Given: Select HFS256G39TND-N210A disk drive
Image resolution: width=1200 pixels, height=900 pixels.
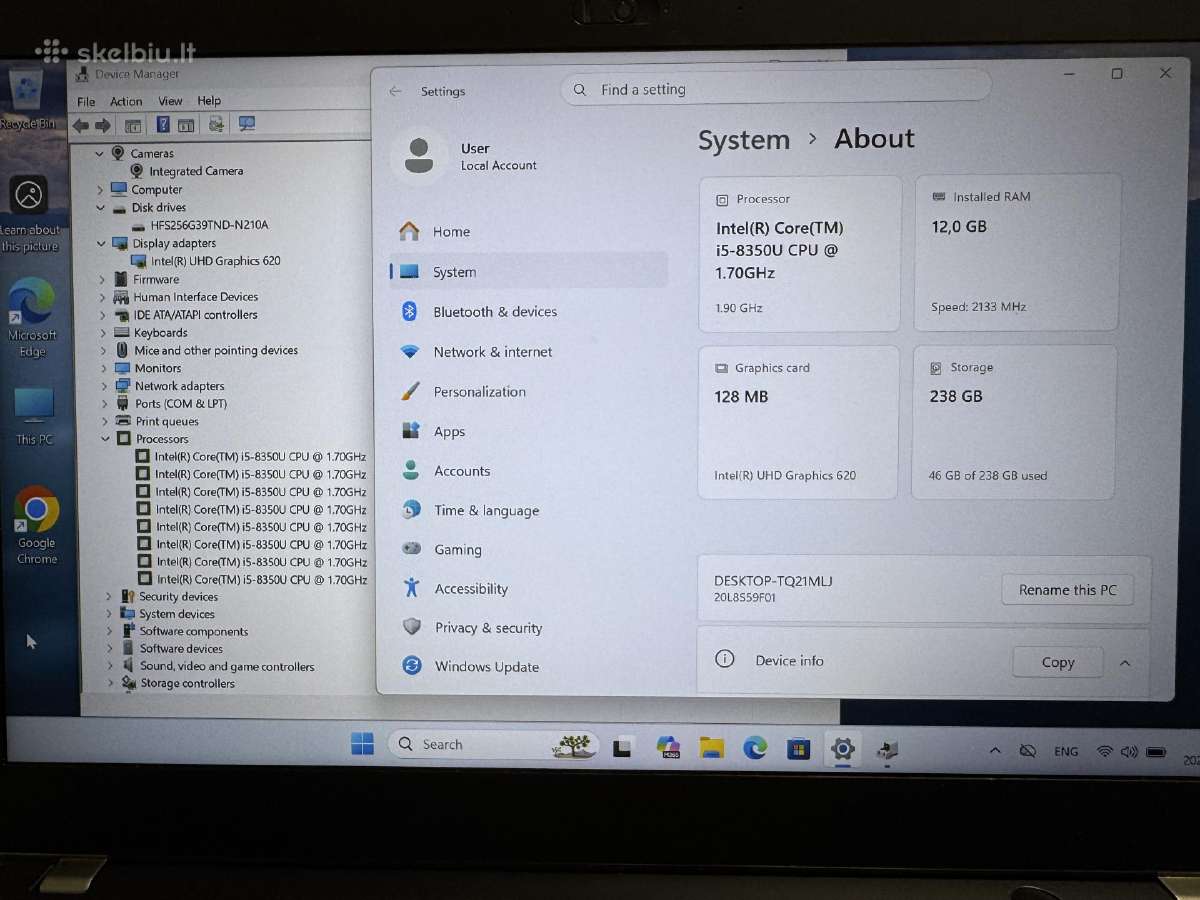Looking at the screenshot, I should point(209,225).
